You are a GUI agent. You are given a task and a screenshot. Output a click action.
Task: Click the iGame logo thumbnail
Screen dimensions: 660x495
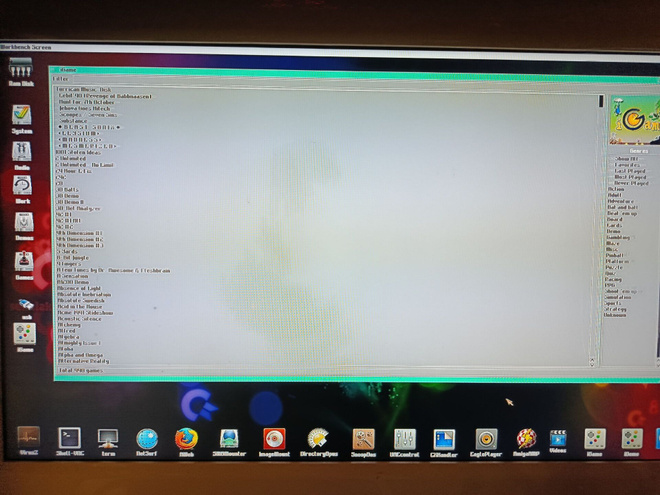[x=635, y=120]
